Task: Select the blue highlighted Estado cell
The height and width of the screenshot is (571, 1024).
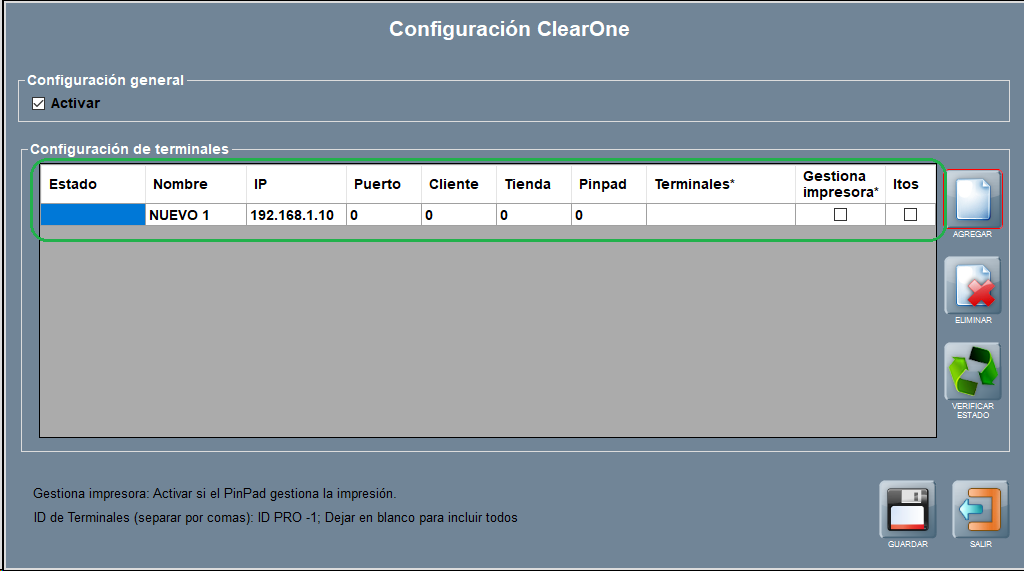Action: pyautogui.click(x=92, y=215)
